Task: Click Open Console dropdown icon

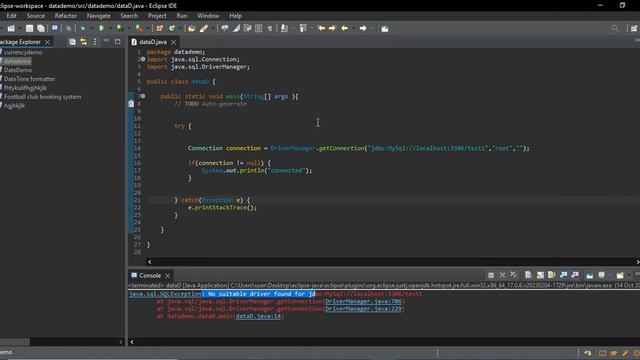Action: (x=620, y=275)
